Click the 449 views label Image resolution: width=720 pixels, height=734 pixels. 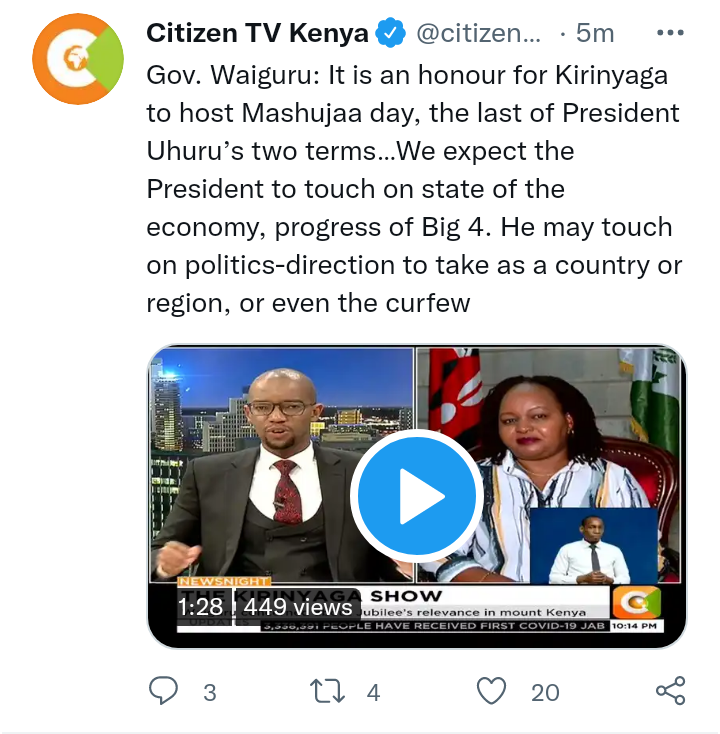click(x=298, y=607)
